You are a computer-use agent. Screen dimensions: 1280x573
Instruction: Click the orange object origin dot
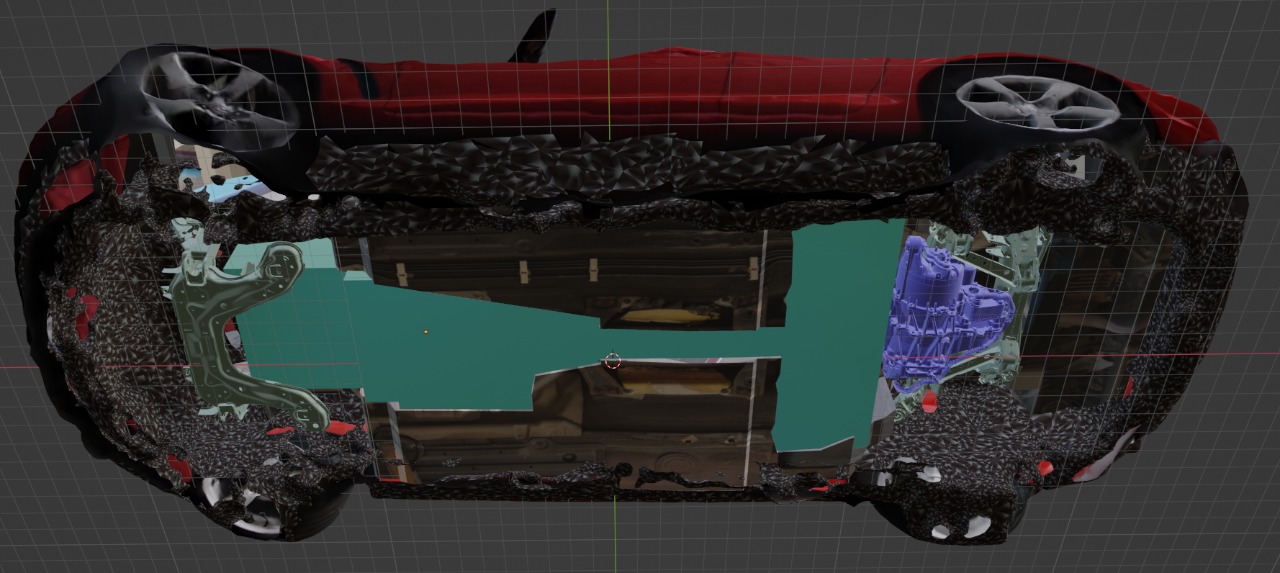pos(426,332)
